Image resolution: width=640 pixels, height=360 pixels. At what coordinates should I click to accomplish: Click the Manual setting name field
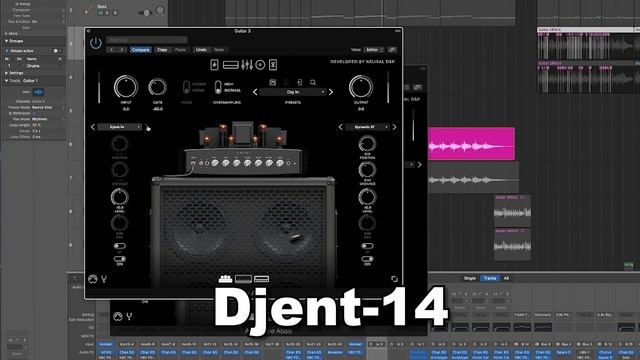pyautogui.click(x=147, y=40)
